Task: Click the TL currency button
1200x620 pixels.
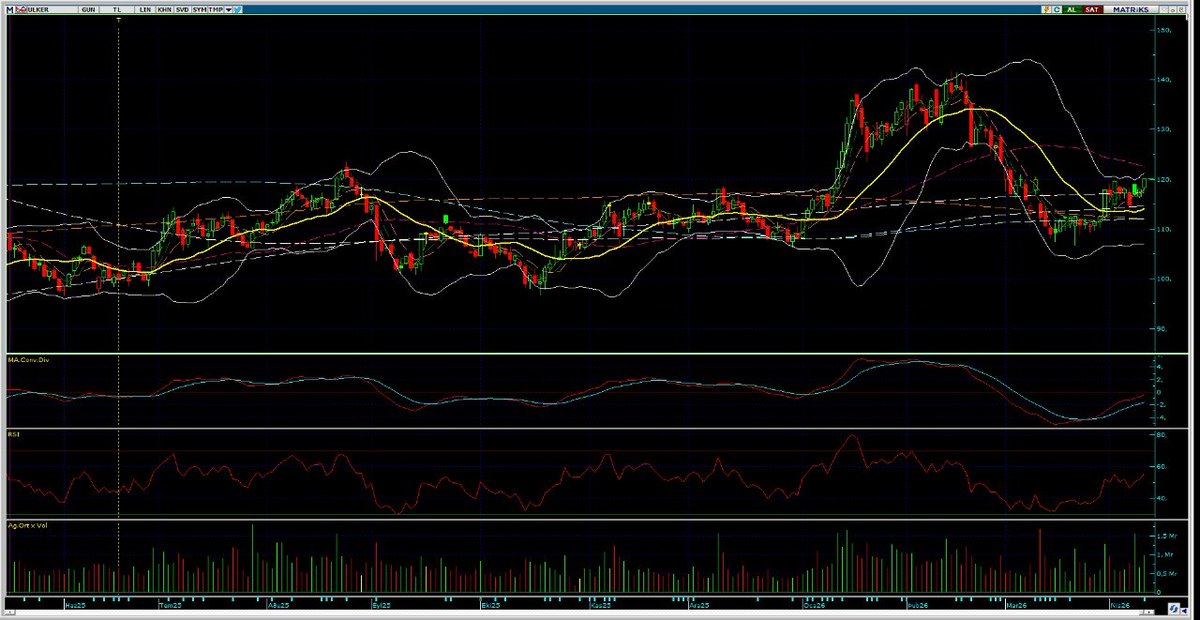Action: (117, 10)
